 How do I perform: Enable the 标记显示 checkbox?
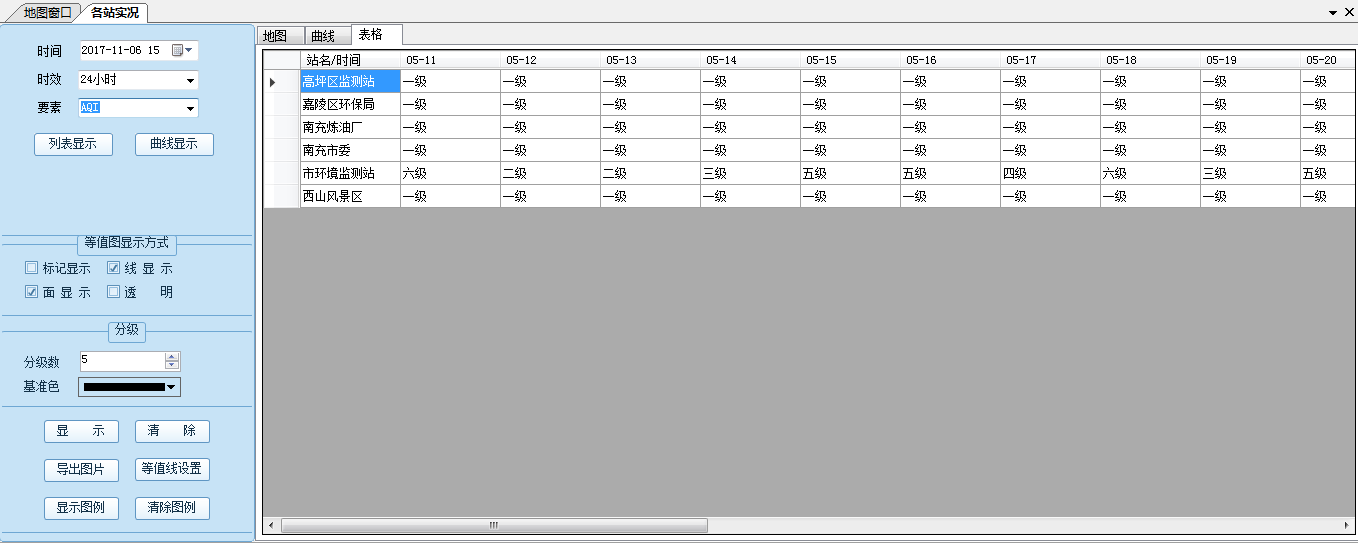pos(32,268)
